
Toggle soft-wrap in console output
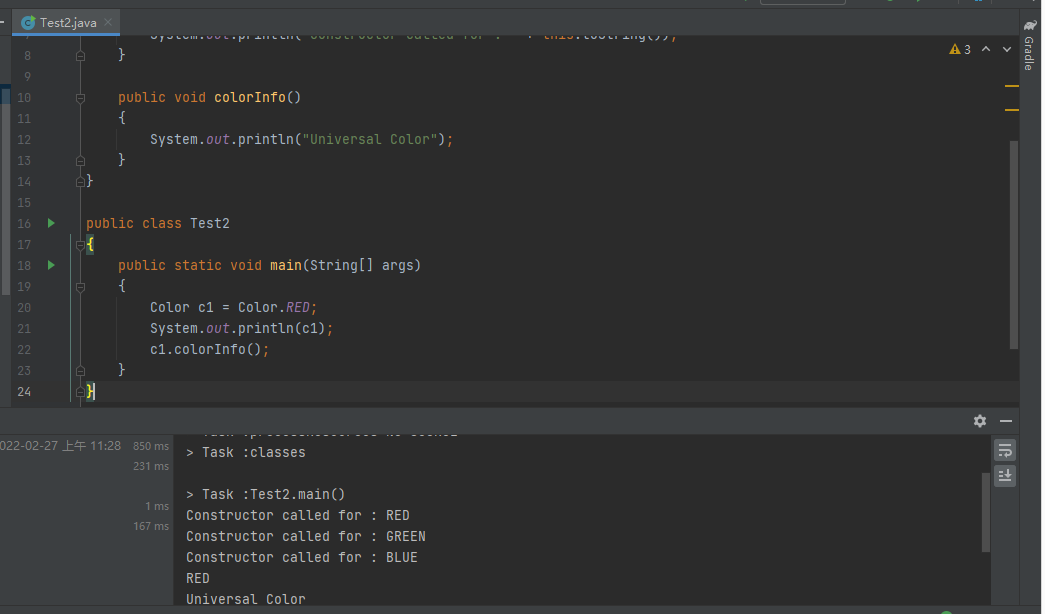pyautogui.click(x=1005, y=450)
